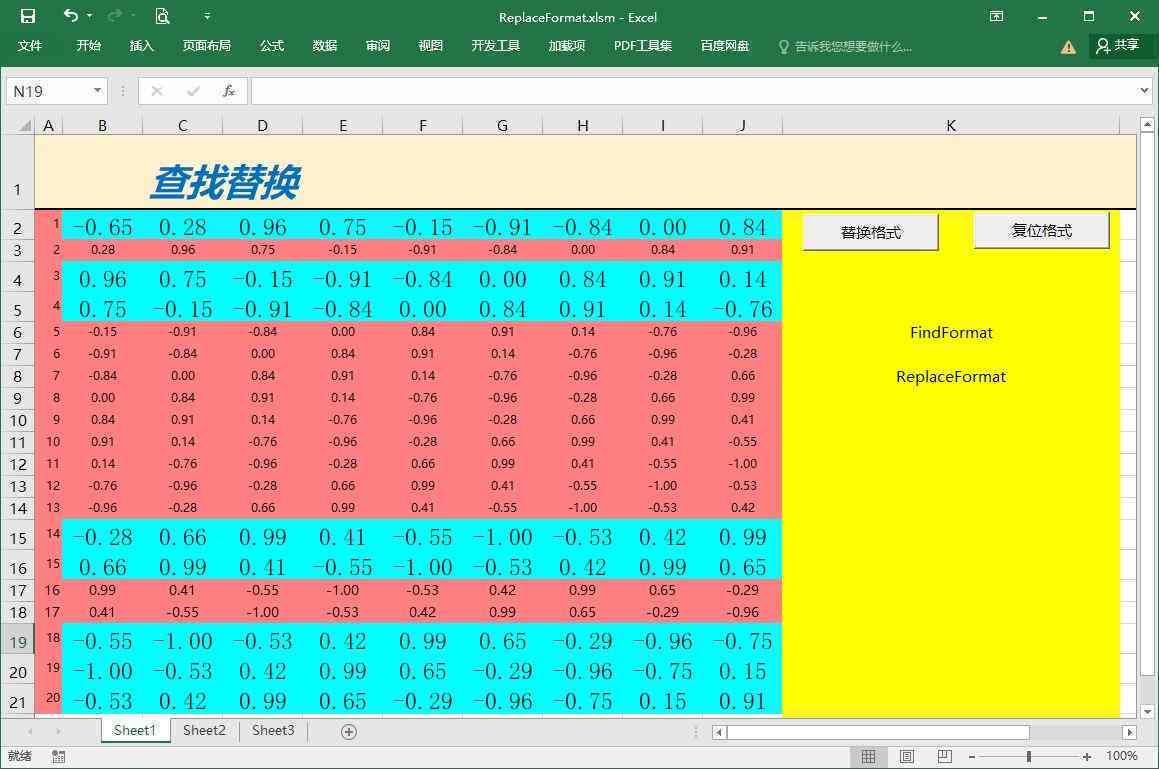Click the horizontal scrollbar right arrow

pyautogui.click(x=1129, y=732)
